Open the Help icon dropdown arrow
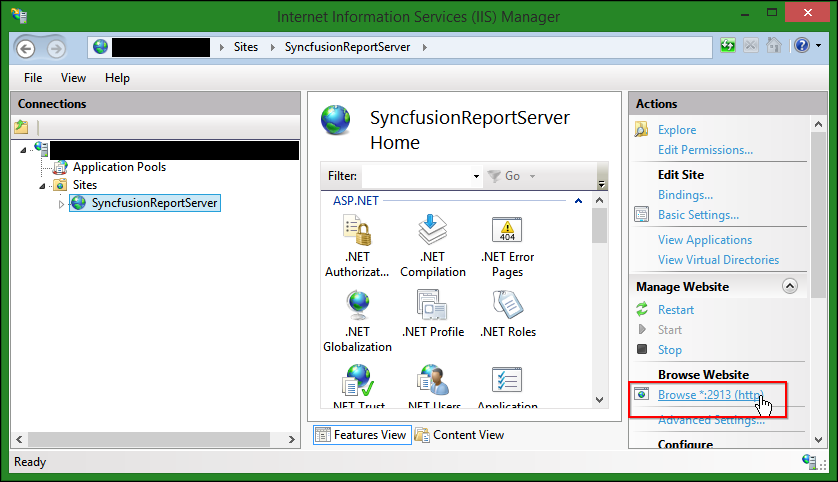 click(x=819, y=45)
